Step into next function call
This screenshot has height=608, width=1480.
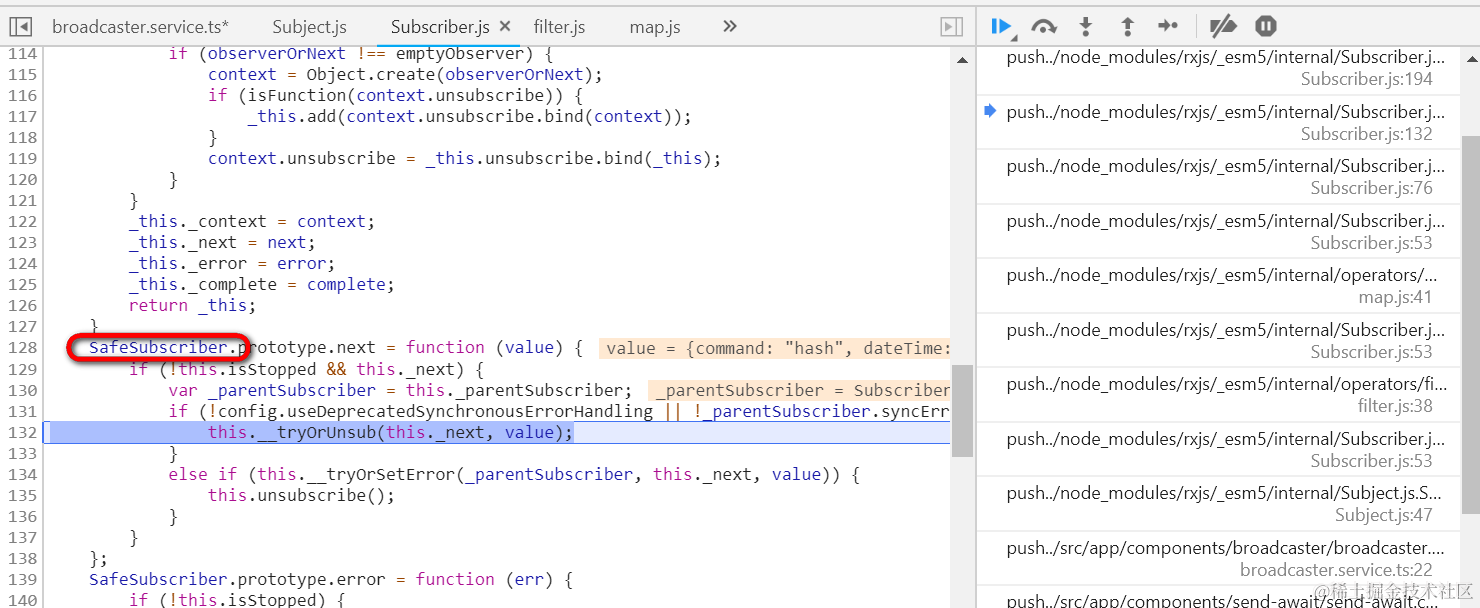[x=1086, y=27]
